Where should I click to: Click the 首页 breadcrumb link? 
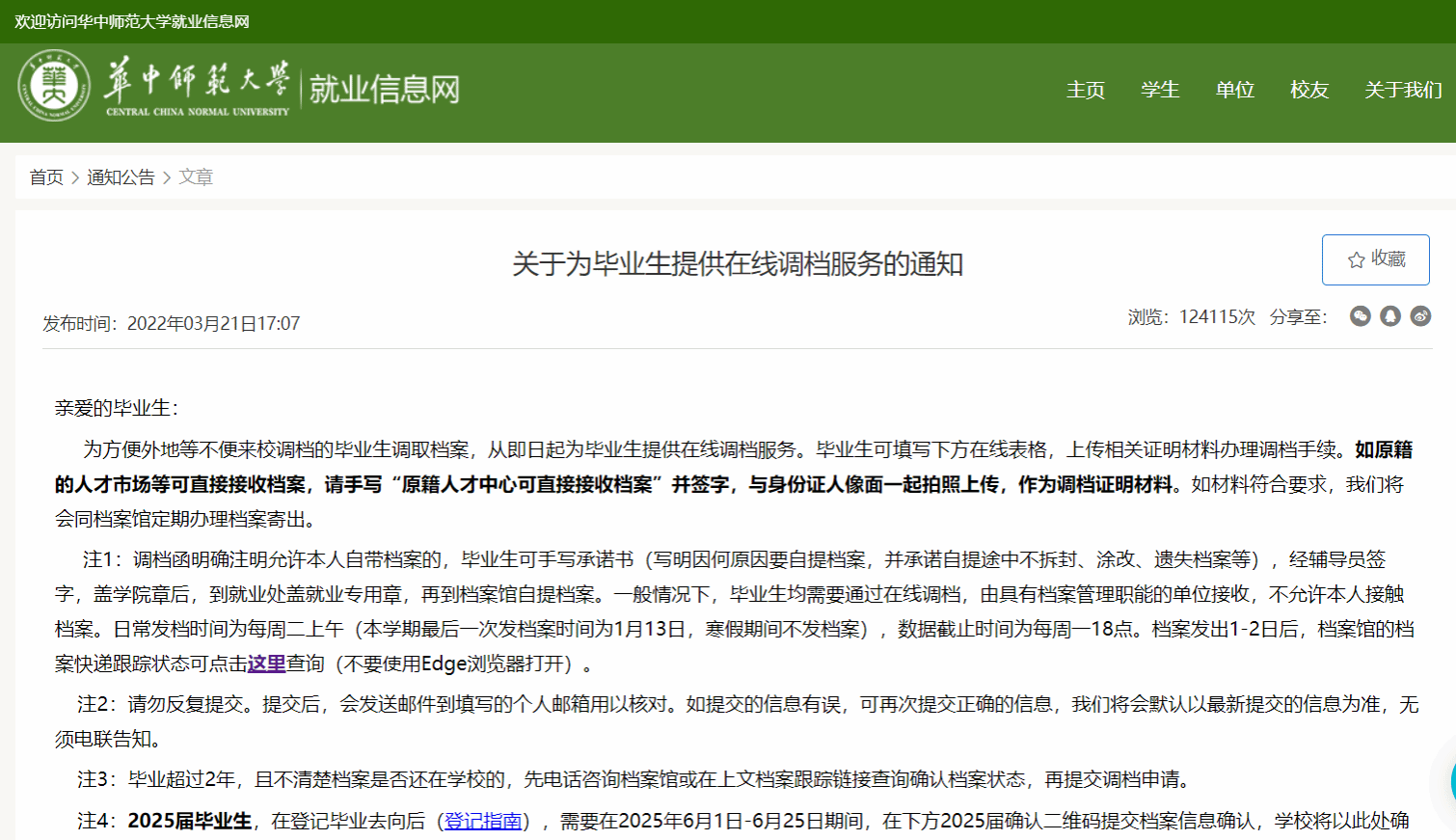pos(46,177)
